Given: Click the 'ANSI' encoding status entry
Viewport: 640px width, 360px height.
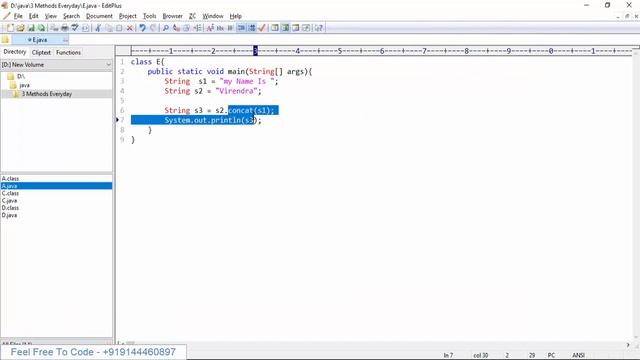Looking at the screenshot, I should pyautogui.click(x=578, y=355).
